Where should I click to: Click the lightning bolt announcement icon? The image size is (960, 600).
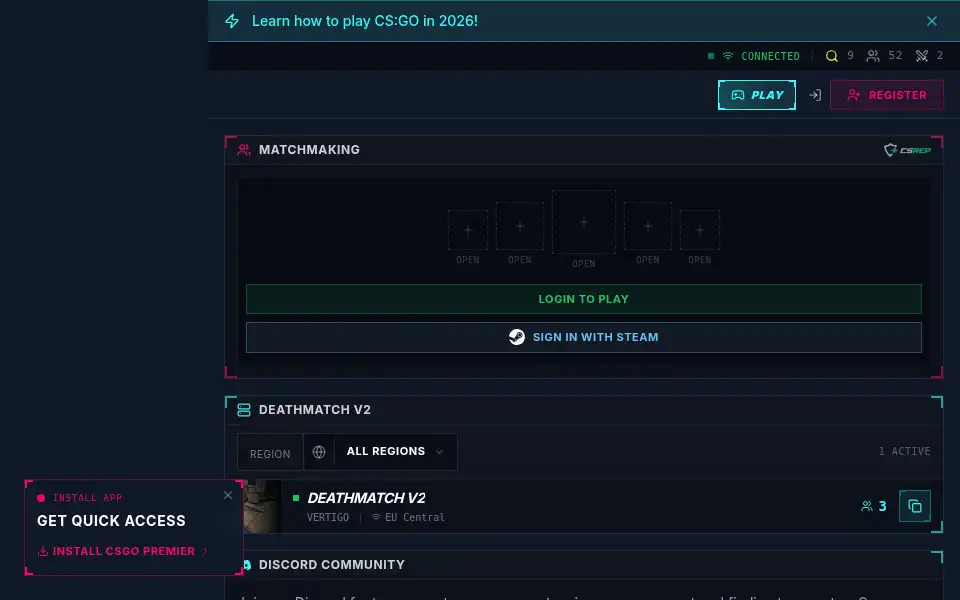pyautogui.click(x=231, y=21)
